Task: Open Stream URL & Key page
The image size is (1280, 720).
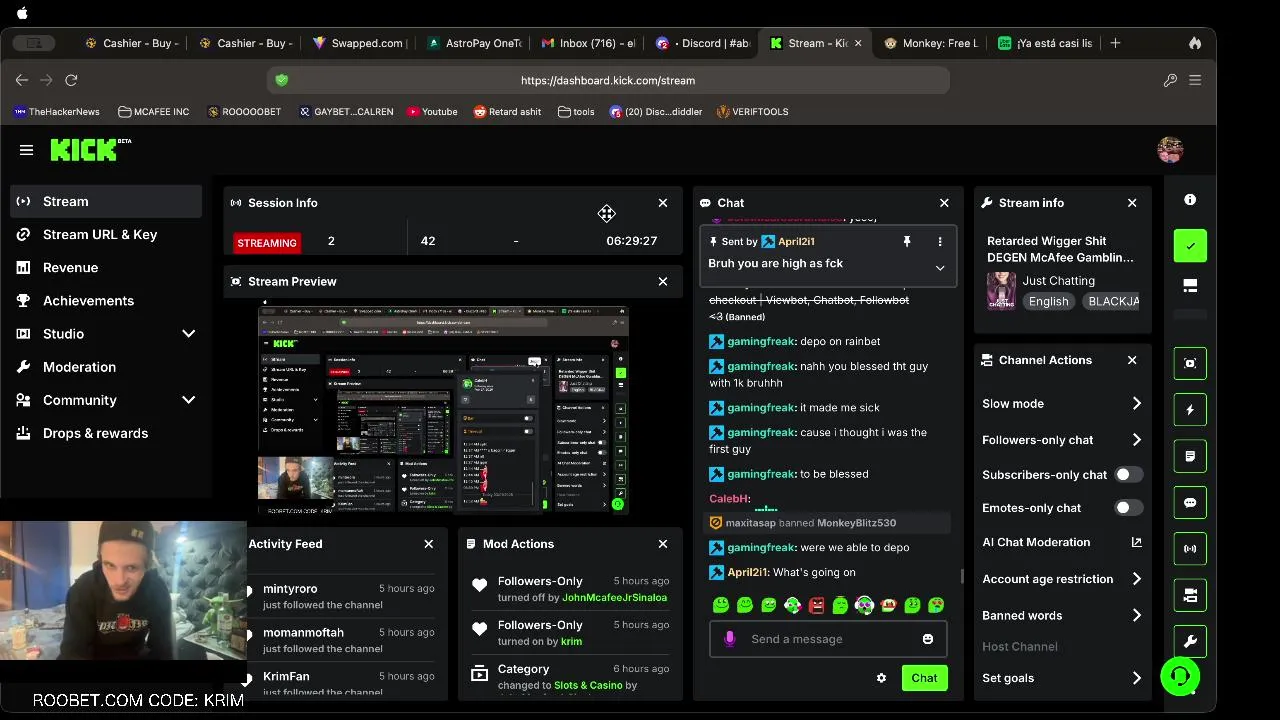Action: click(x=107, y=234)
